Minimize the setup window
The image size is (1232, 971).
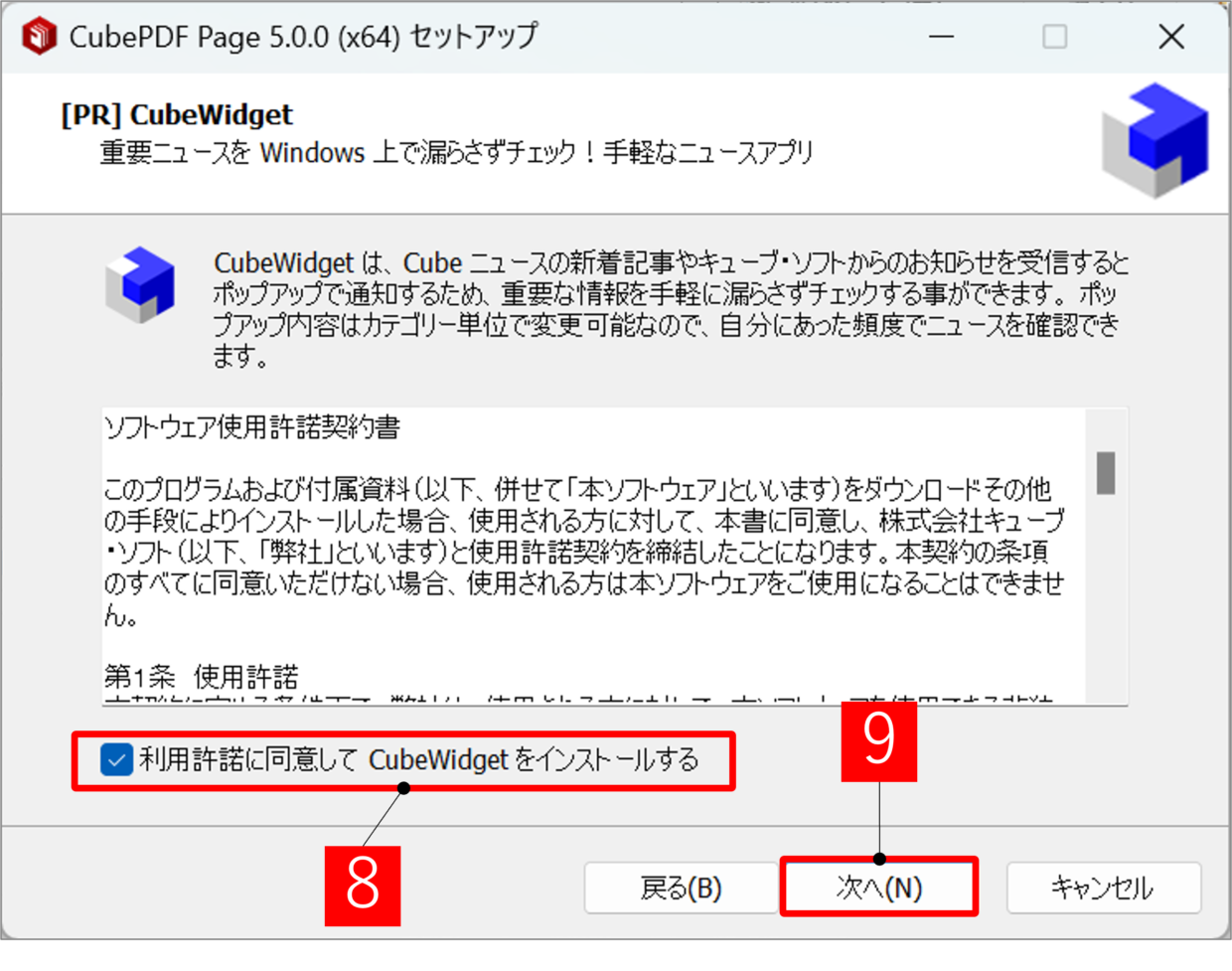pyautogui.click(x=941, y=37)
